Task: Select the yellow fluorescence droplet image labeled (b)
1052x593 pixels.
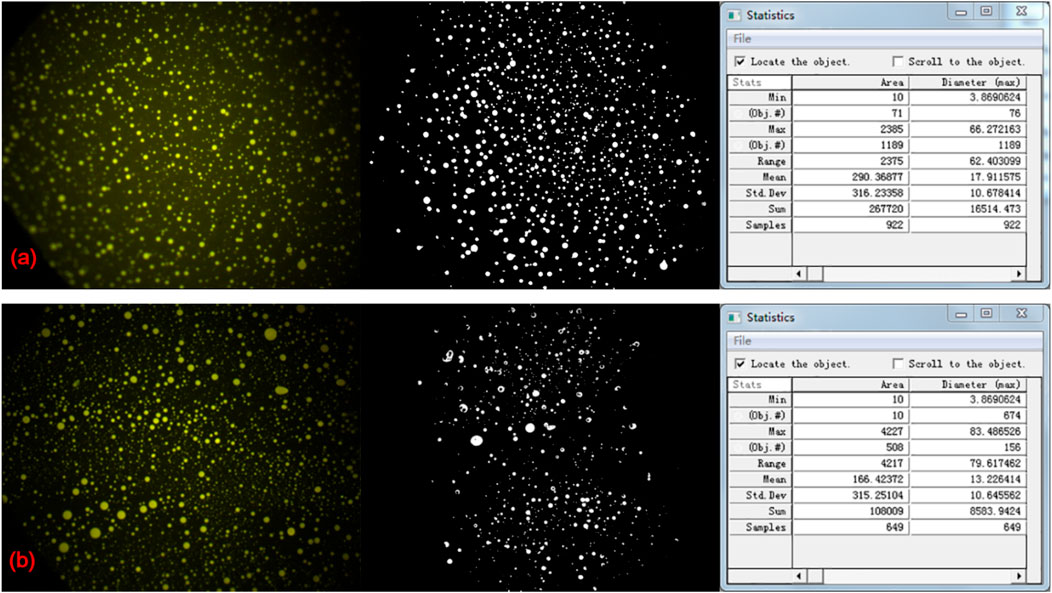Action: (181, 447)
